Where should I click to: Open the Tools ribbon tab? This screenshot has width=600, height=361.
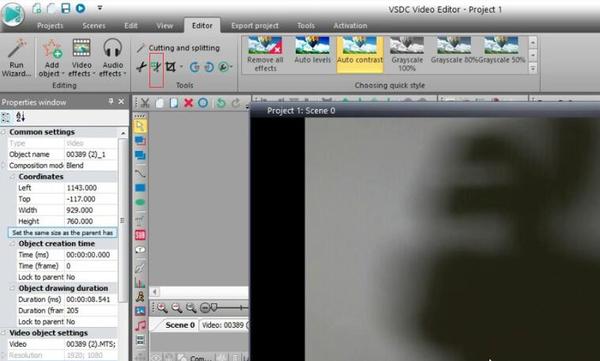coord(306,26)
